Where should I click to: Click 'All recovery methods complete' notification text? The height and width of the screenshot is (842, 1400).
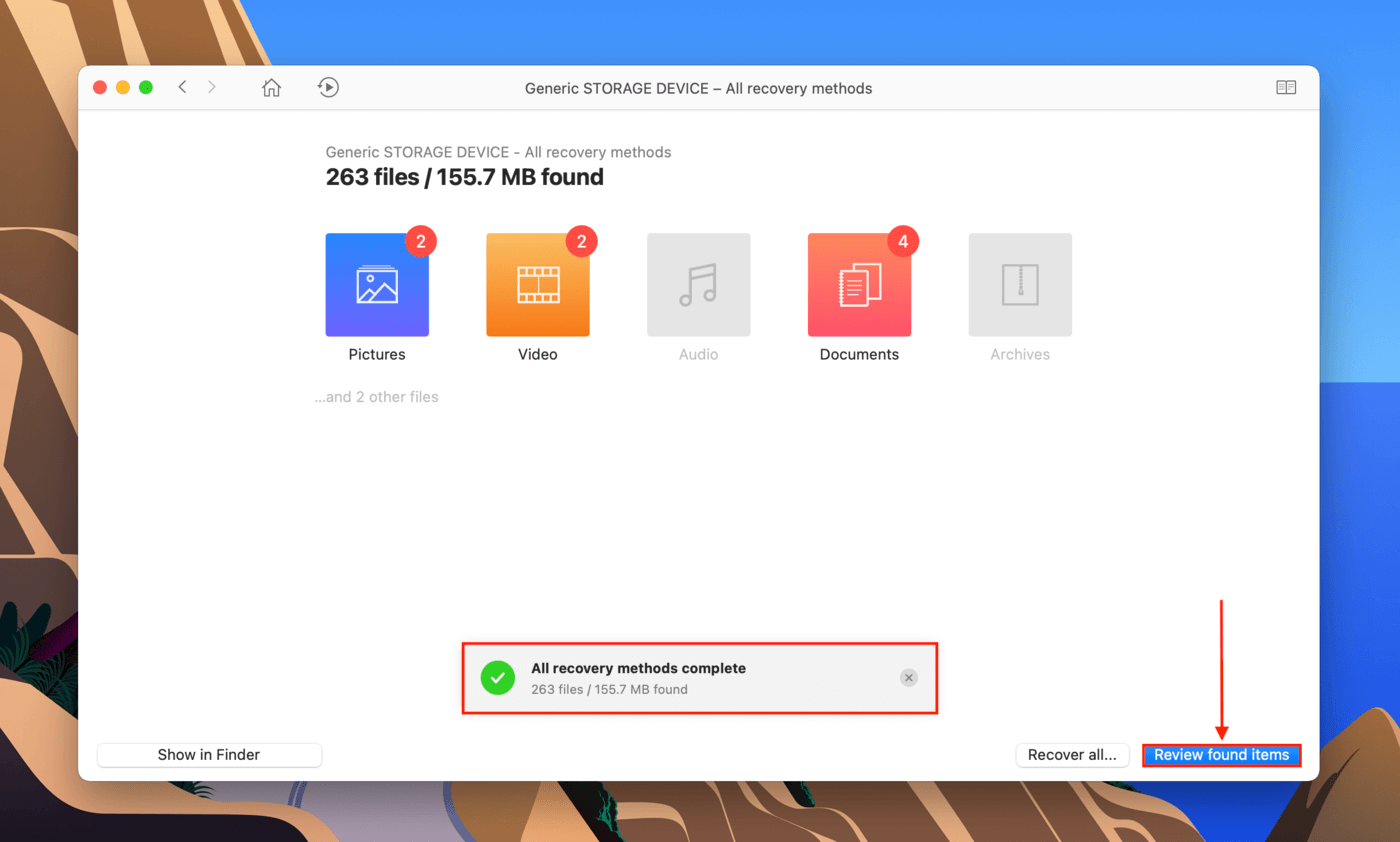coord(639,668)
